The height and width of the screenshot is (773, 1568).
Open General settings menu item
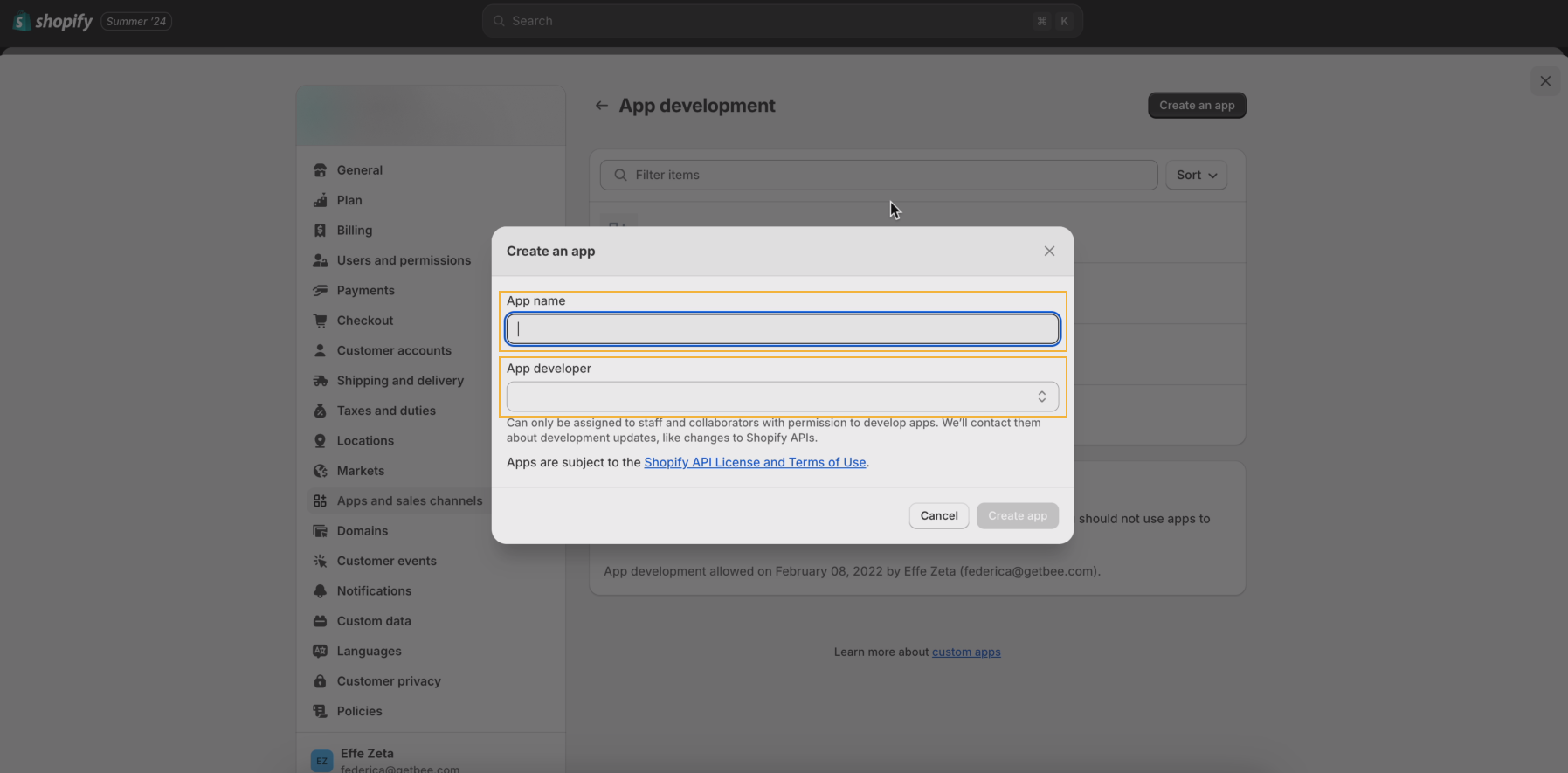[360, 170]
